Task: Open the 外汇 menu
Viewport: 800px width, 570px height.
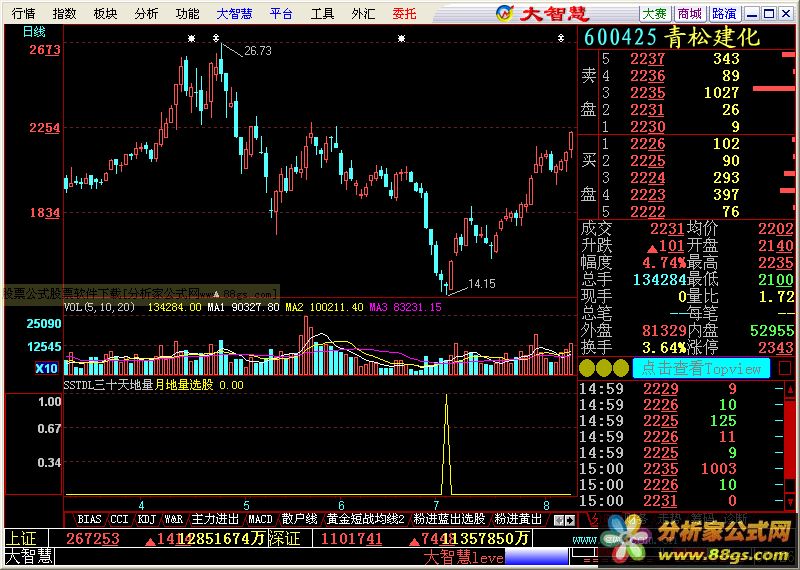Action: (x=363, y=14)
